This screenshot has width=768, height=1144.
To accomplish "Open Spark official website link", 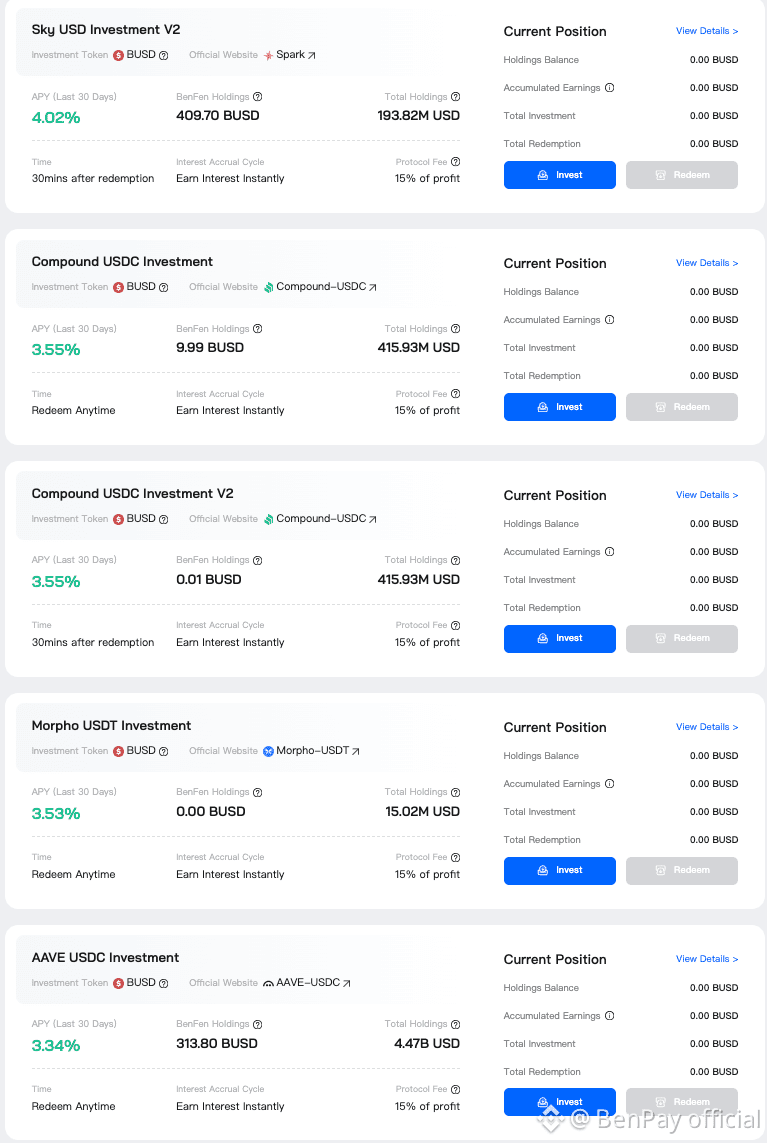I will 295,55.
